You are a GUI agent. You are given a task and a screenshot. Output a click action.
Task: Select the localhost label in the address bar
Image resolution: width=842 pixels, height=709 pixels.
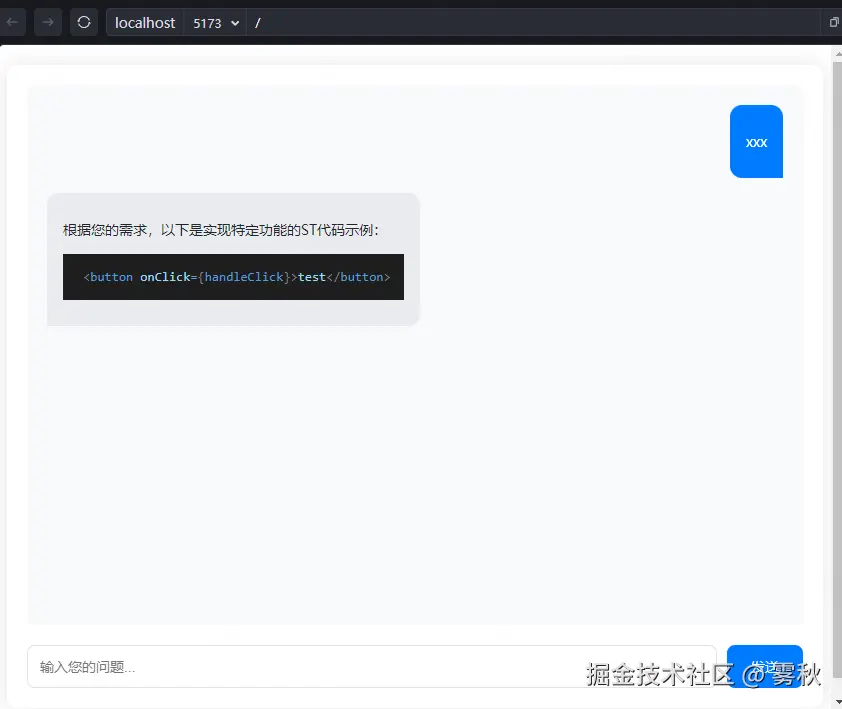click(x=144, y=22)
